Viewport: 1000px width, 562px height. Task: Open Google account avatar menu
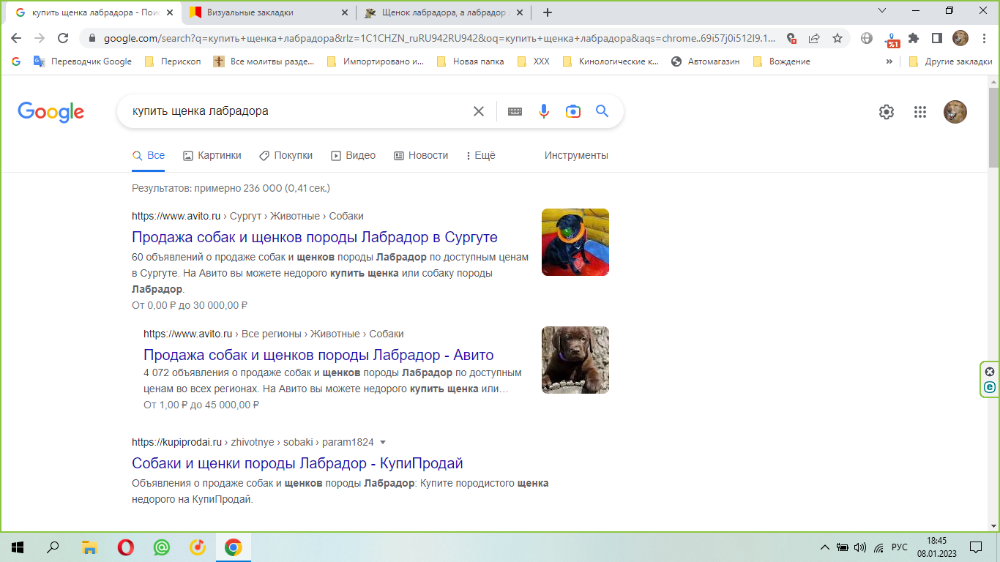coord(955,112)
